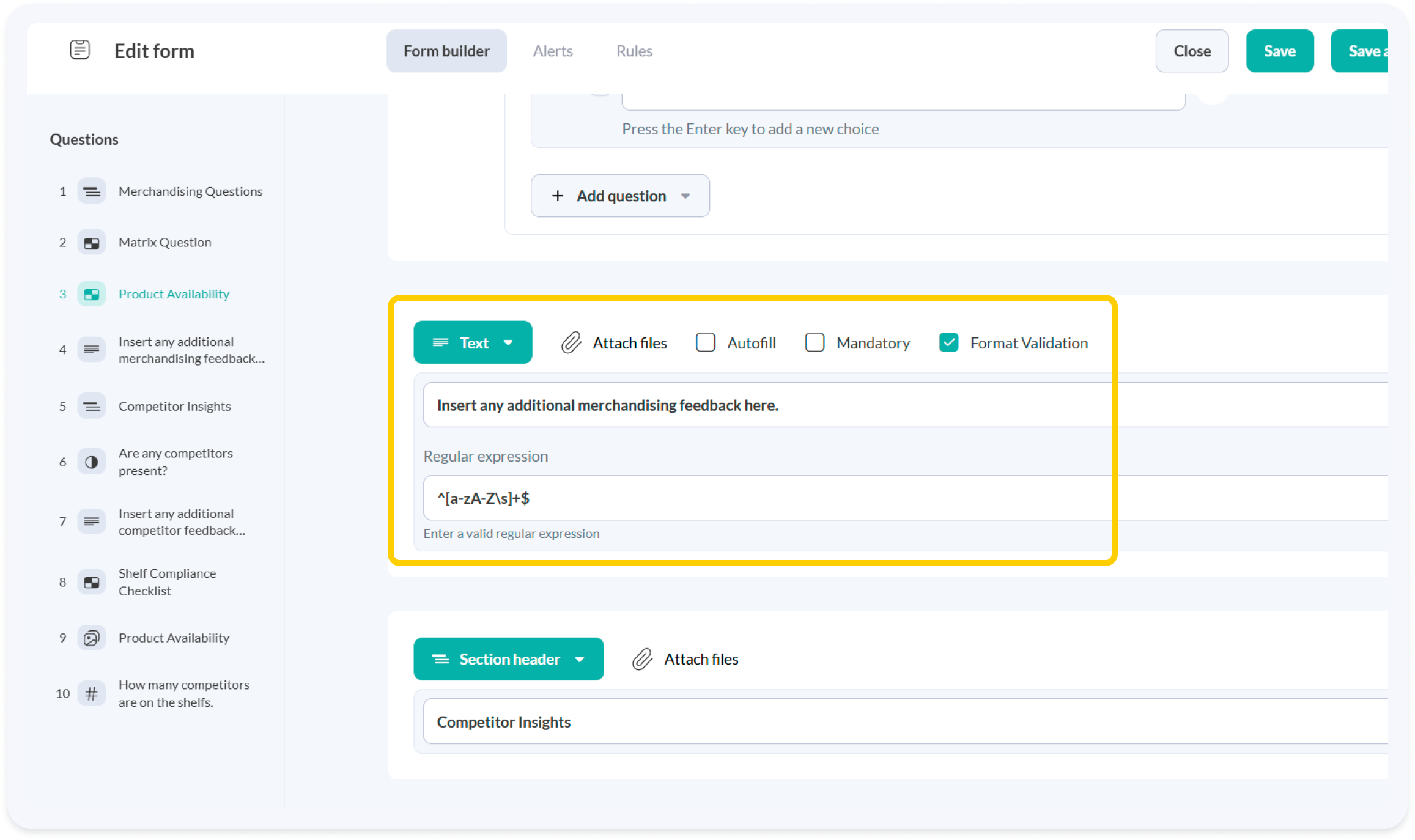
Task: Click the Shelf Compliance Checklist grid icon
Action: 92,582
